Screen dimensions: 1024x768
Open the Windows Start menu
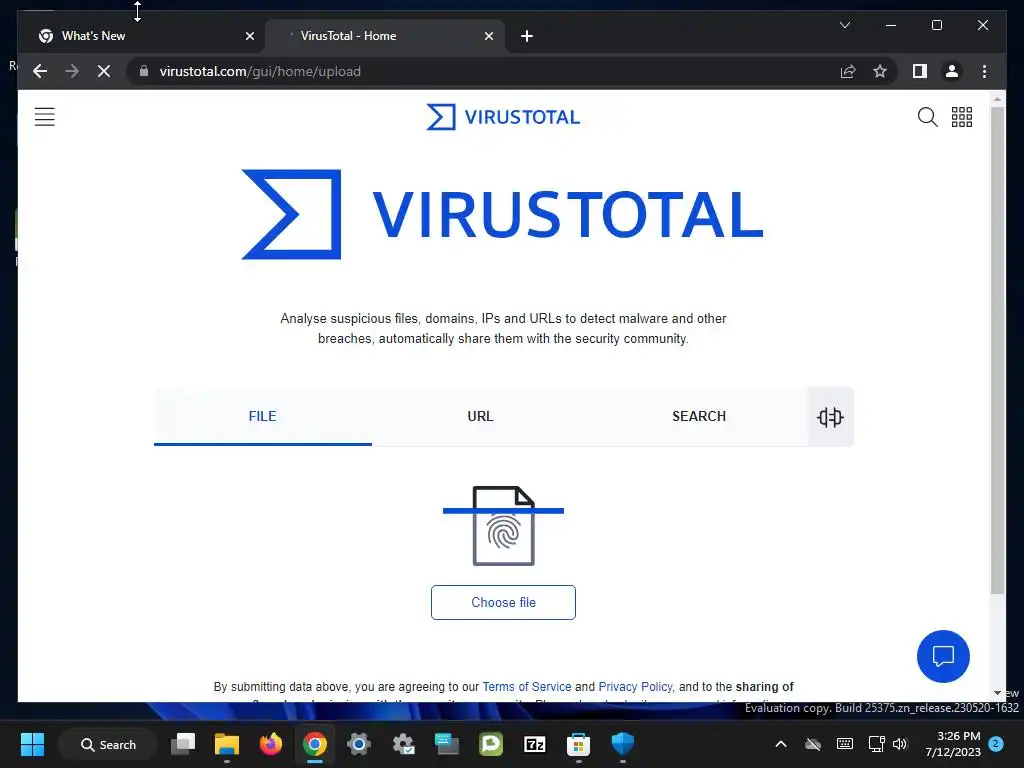pos(32,744)
